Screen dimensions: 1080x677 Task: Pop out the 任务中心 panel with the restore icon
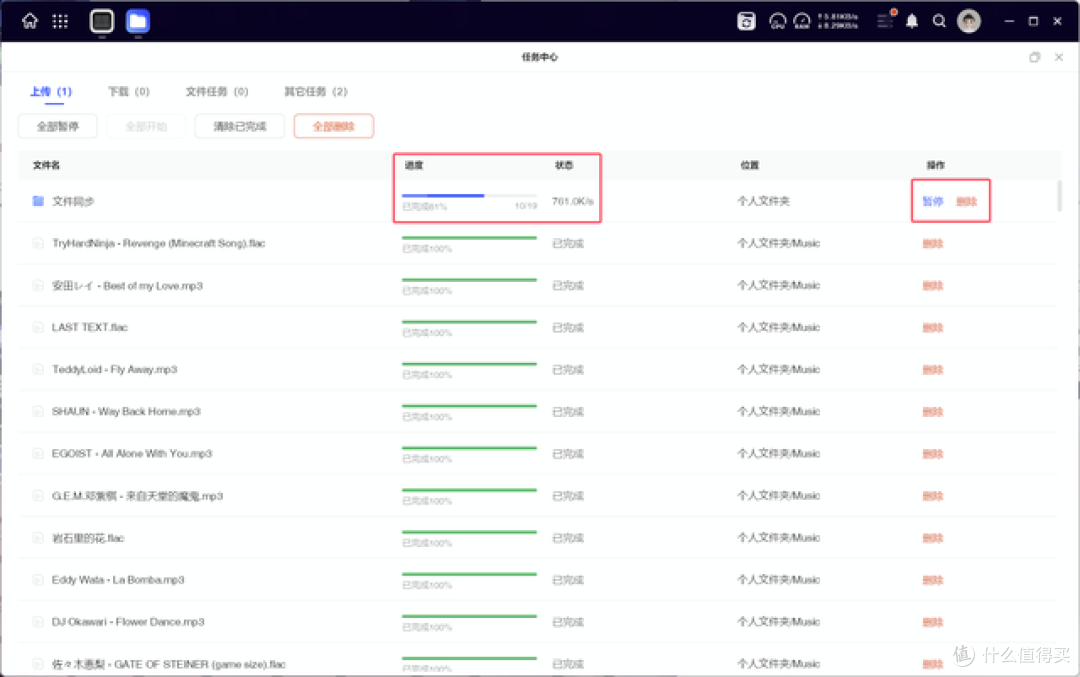1035,57
